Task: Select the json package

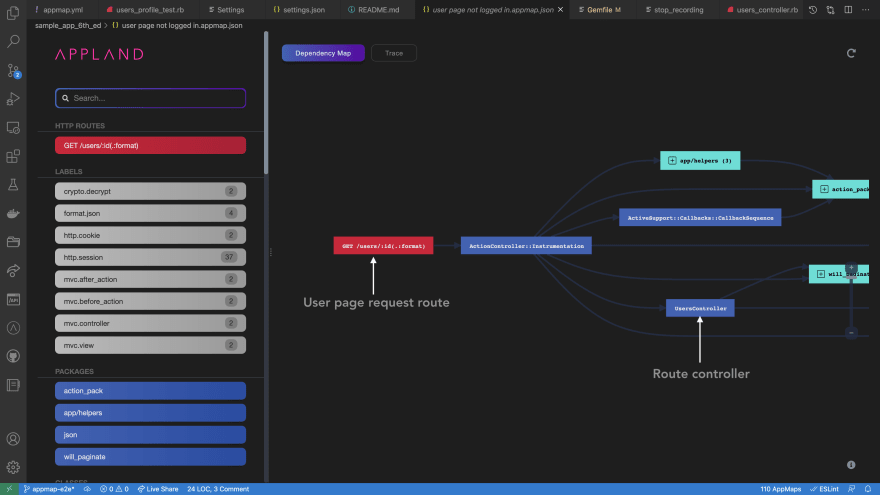Action: tap(150, 434)
